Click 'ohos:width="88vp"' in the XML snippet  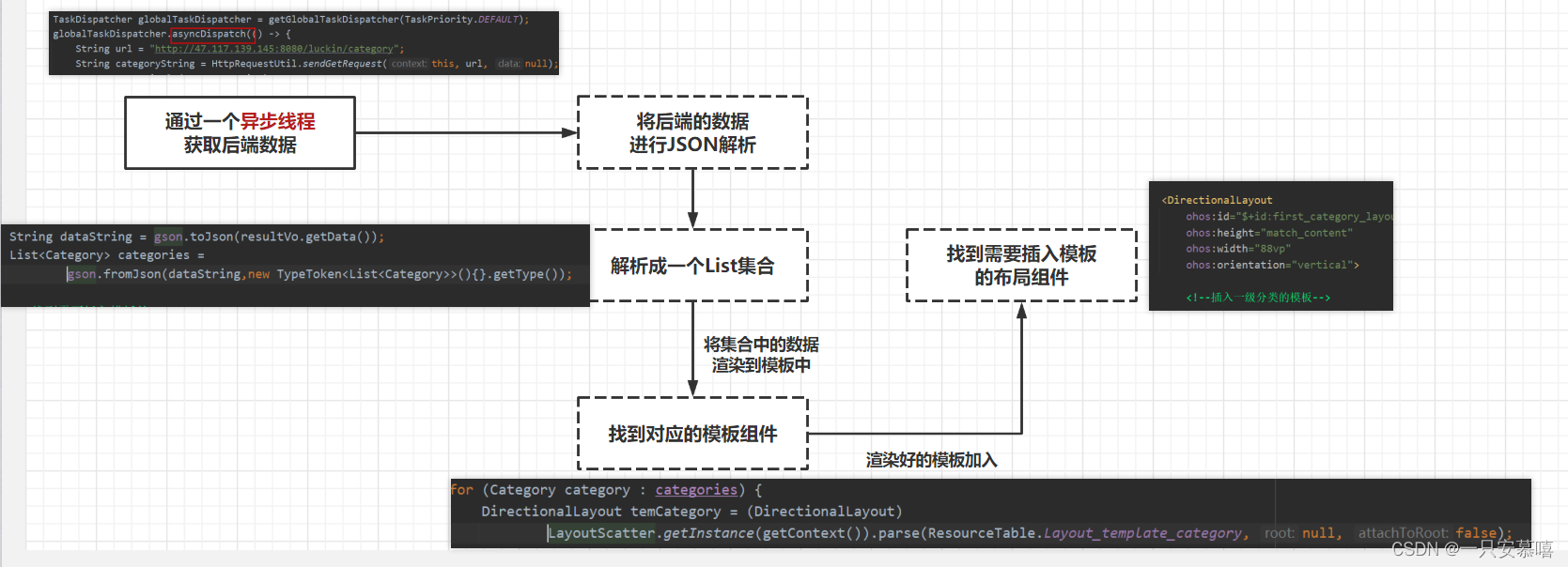tap(1238, 249)
